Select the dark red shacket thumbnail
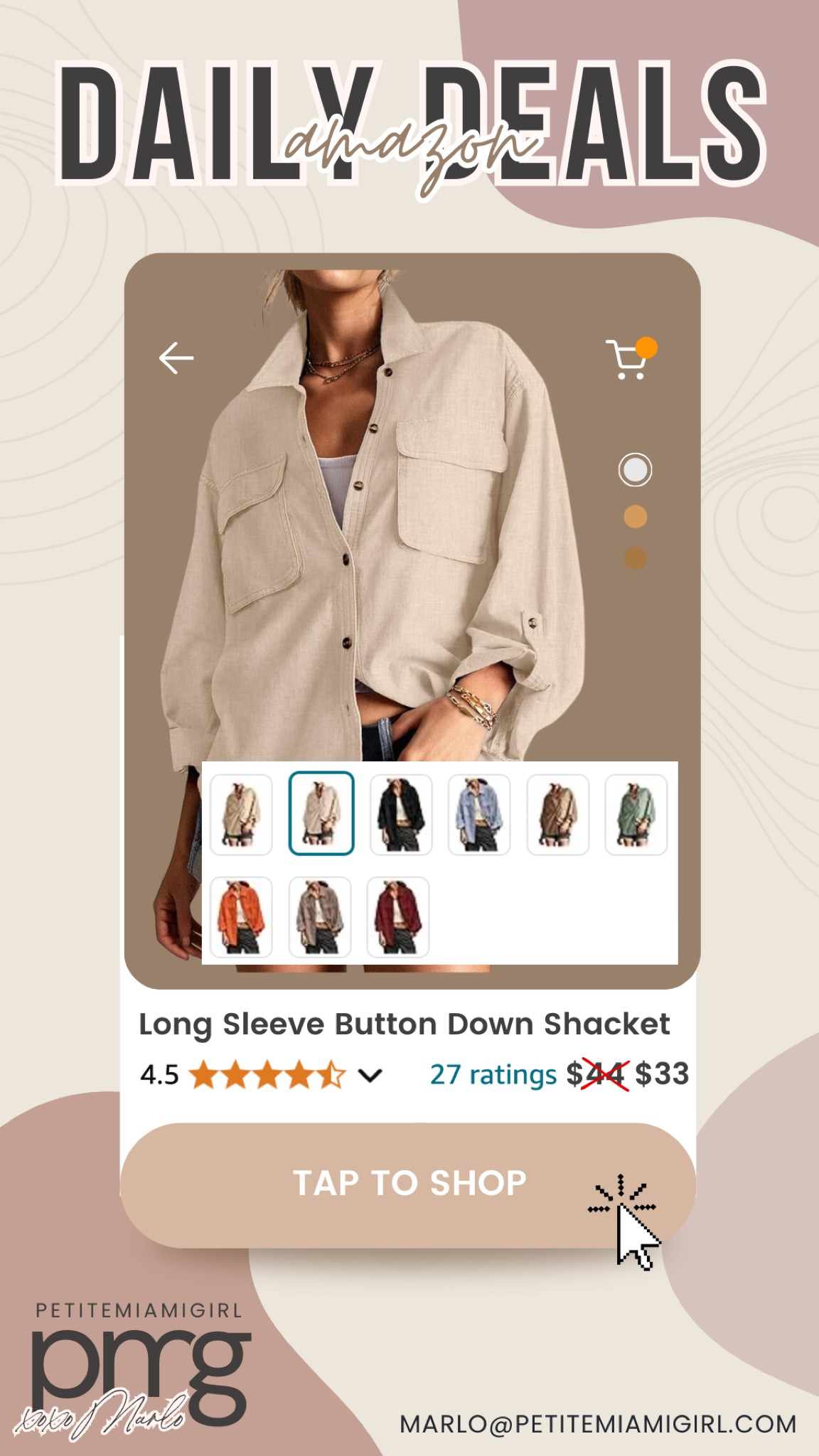 [397, 917]
